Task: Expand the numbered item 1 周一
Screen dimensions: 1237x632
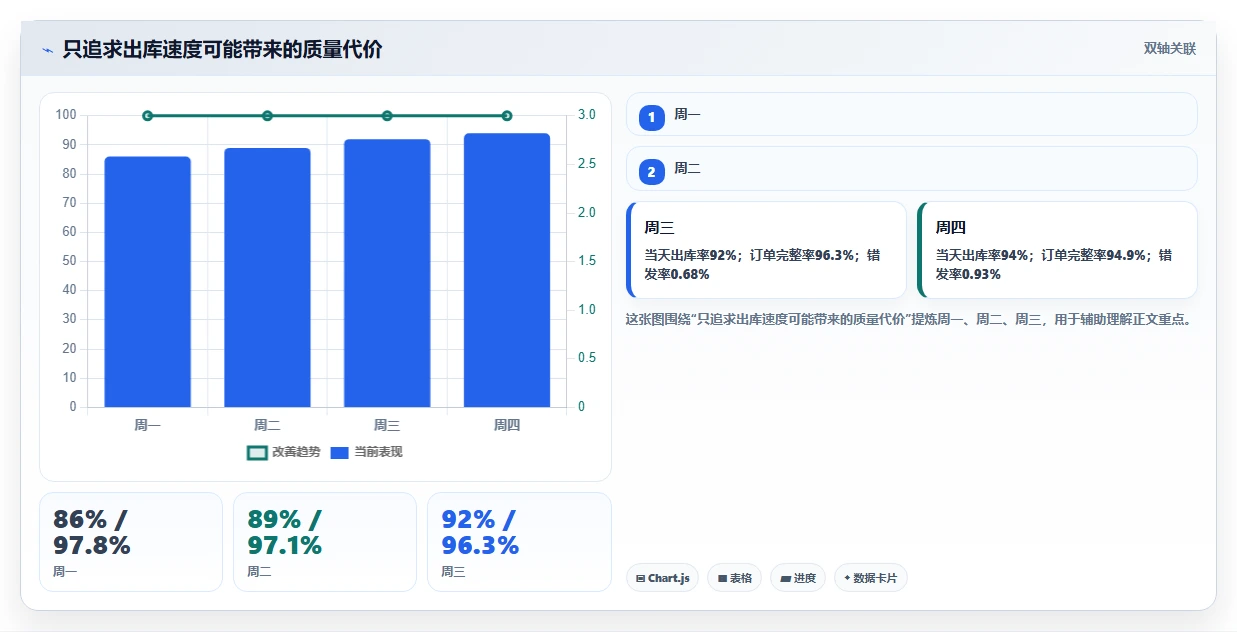Action: tap(911, 114)
